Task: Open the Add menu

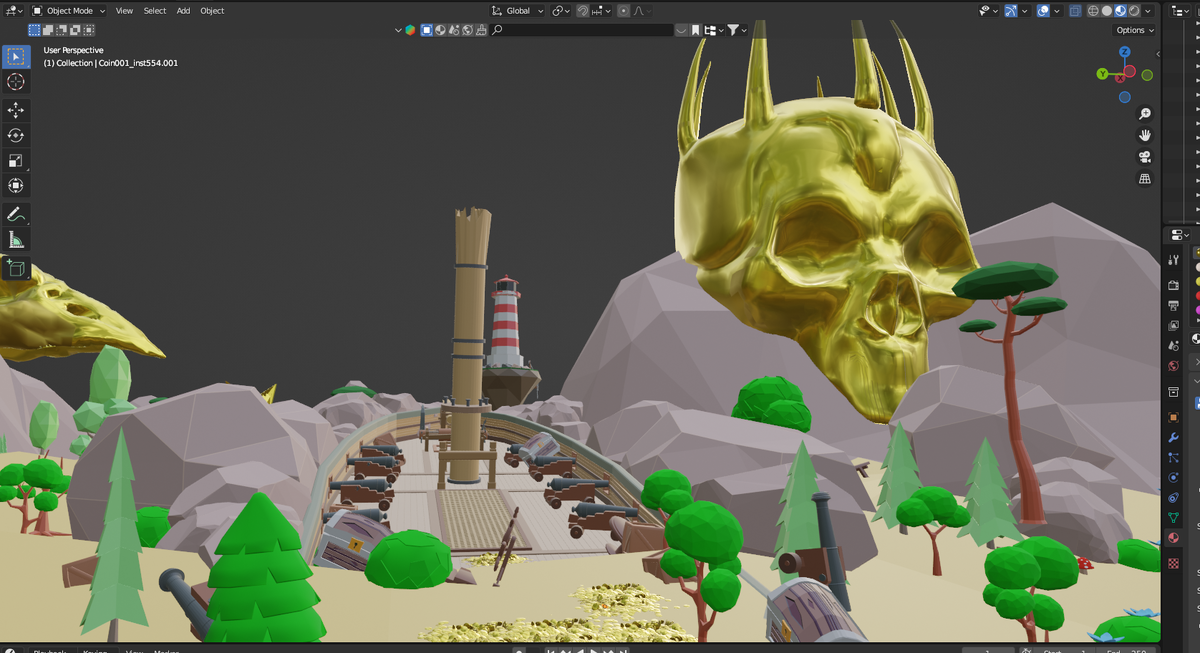Action: (x=184, y=11)
